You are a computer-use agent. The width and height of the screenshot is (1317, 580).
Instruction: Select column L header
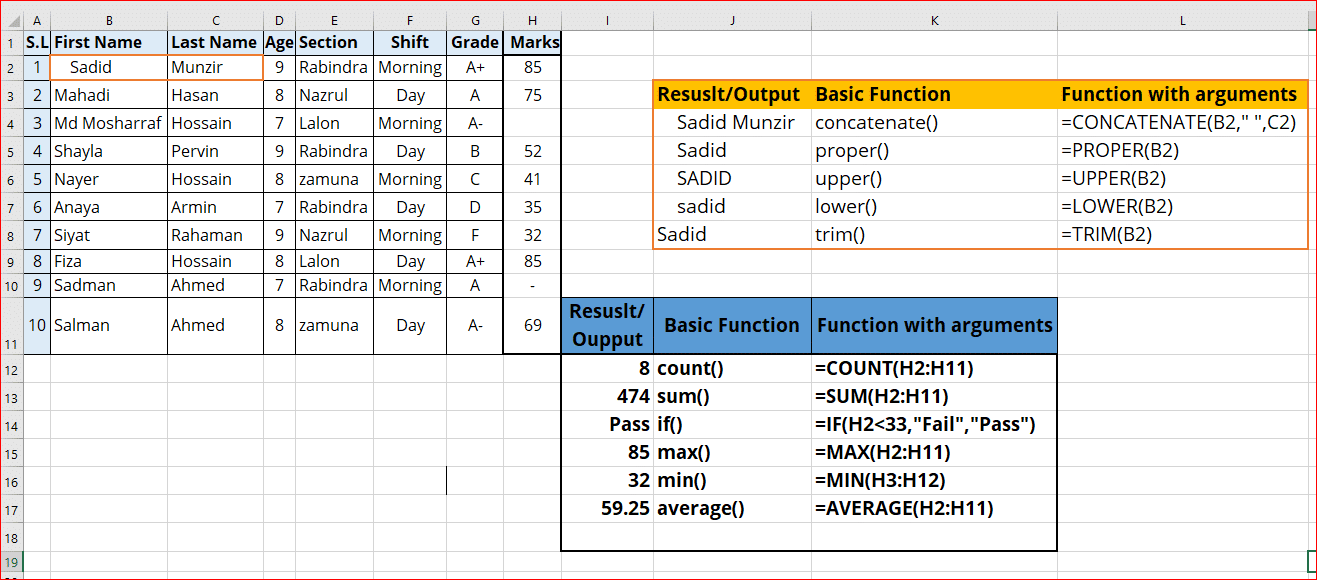(1182, 19)
